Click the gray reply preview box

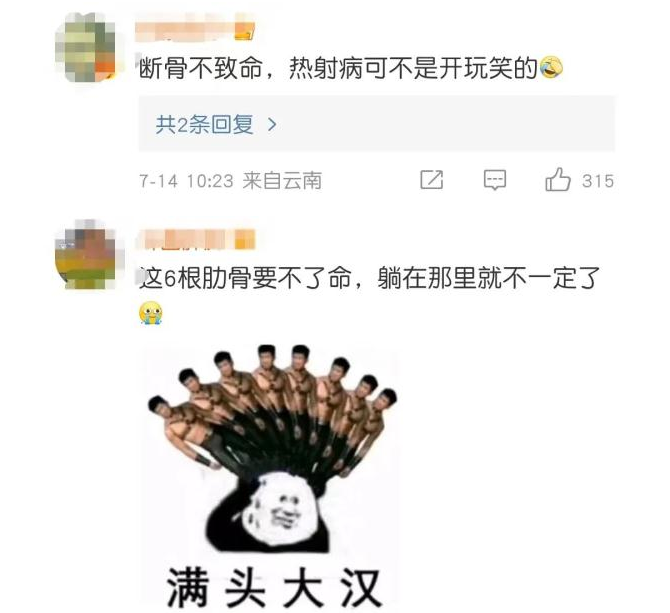coord(376,124)
